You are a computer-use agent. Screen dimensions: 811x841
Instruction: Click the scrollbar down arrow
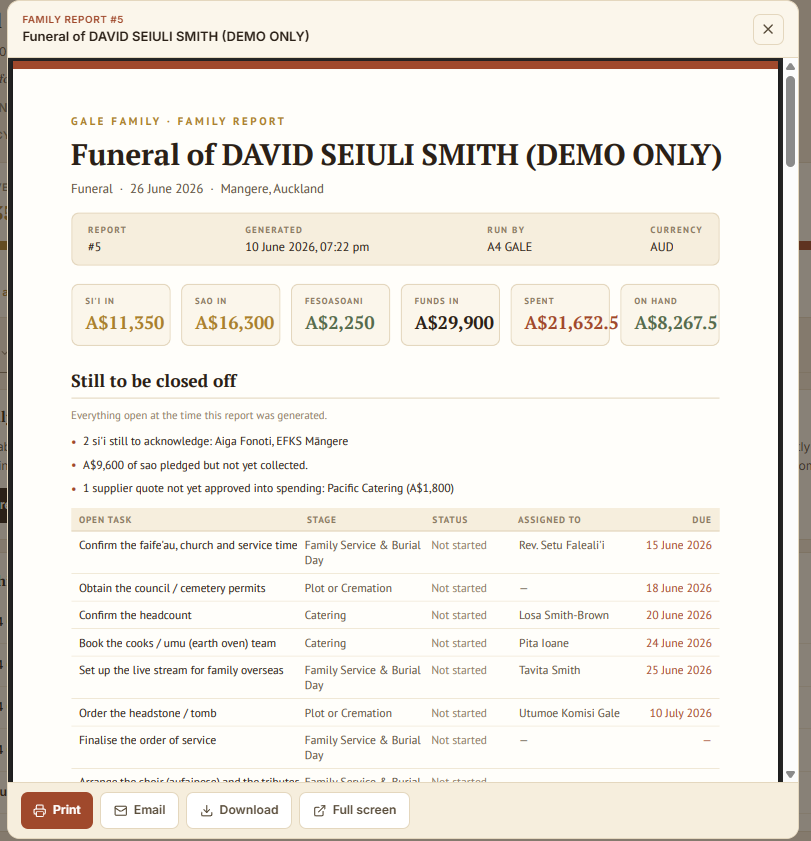click(x=790, y=774)
